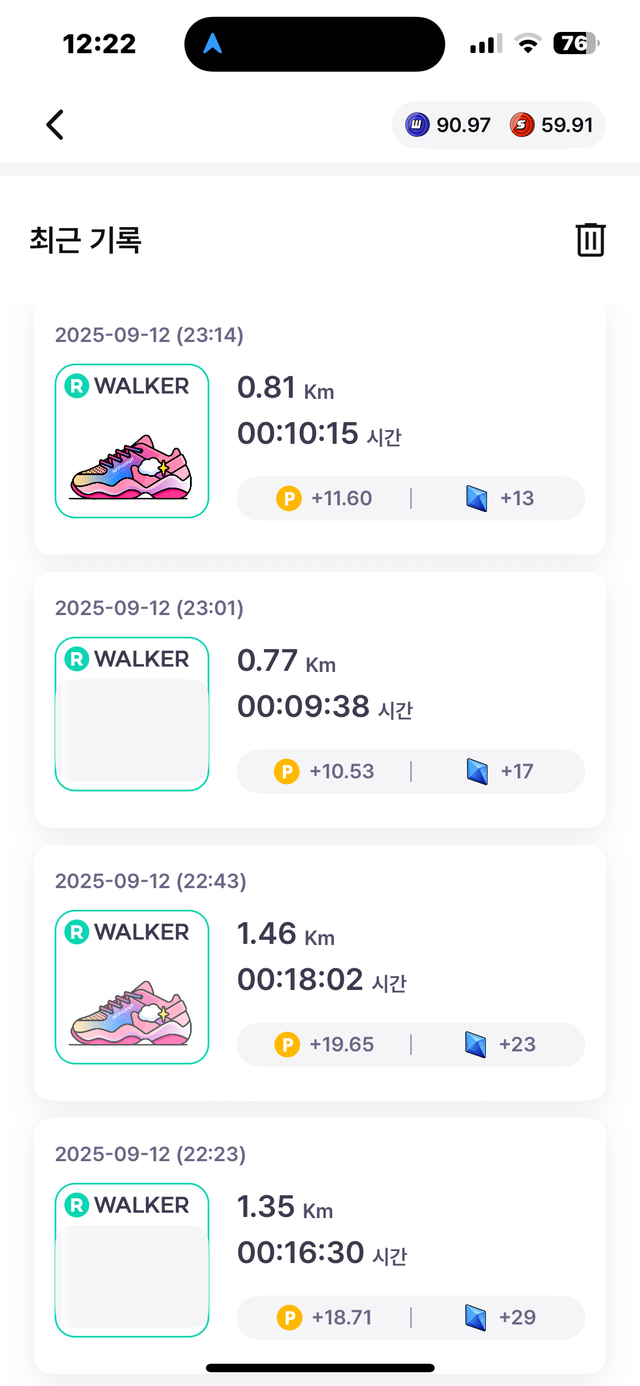Viewport: 640px width, 1386px height.
Task: Tap the battery indicator in status bar
Action: click(576, 43)
